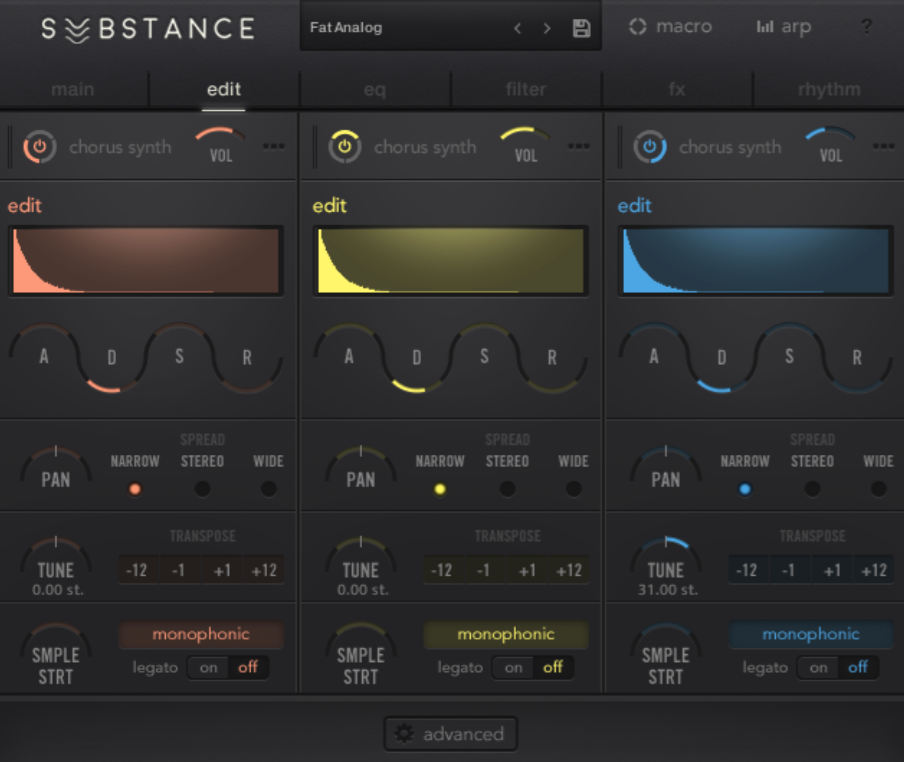Screen dimensions: 904x762
Task: Save the preset with the floppy disk icon
Action: click(581, 28)
